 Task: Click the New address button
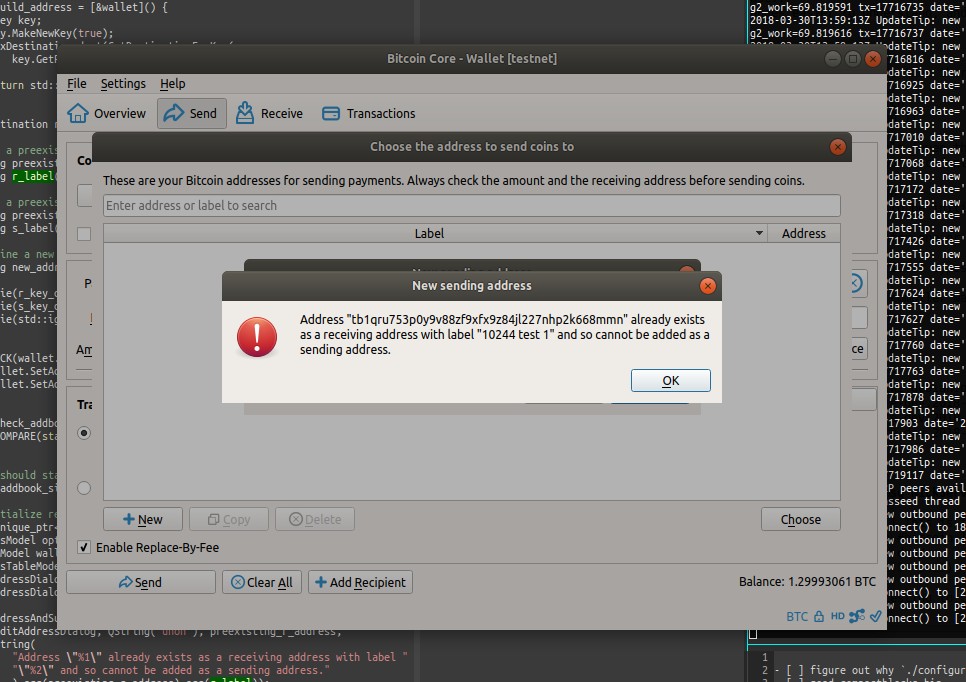tap(142, 519)
